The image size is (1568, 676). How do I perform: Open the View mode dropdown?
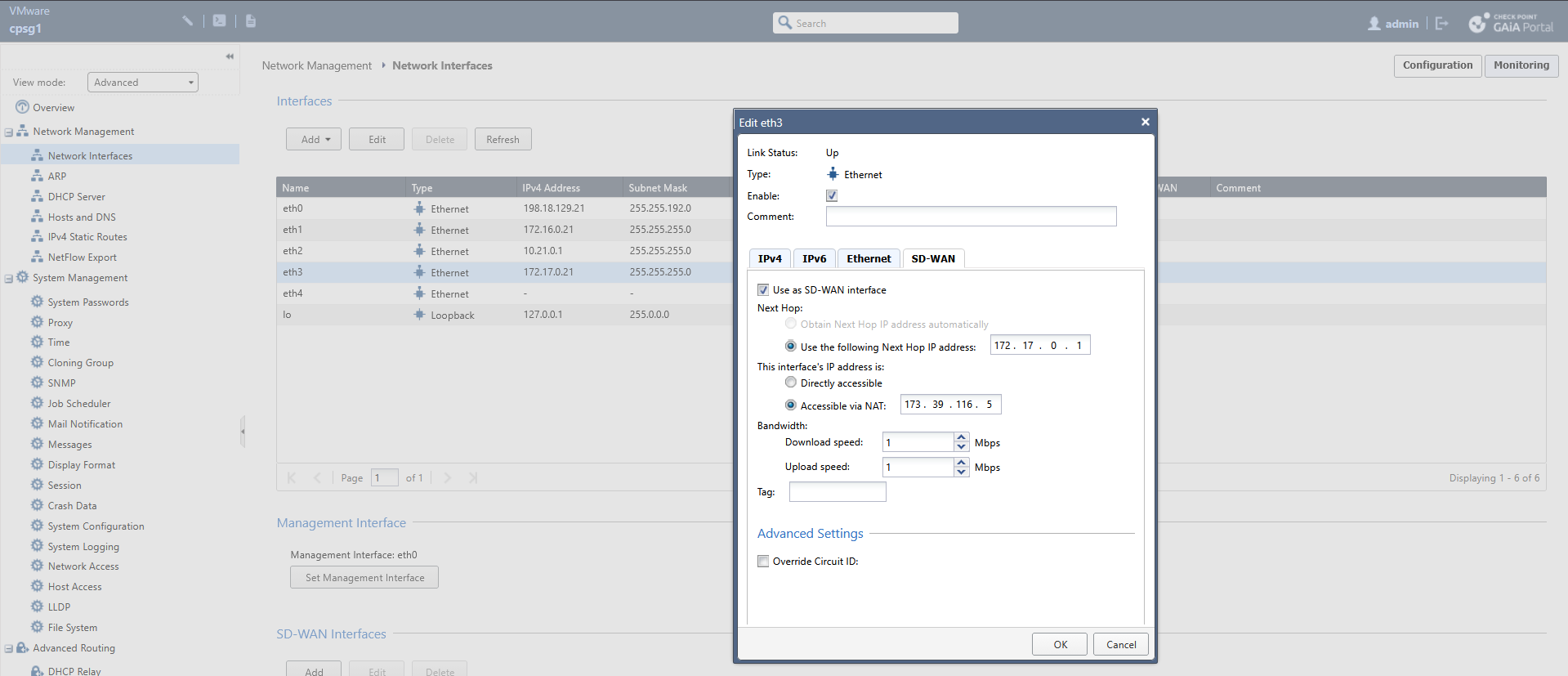[143, 83]
